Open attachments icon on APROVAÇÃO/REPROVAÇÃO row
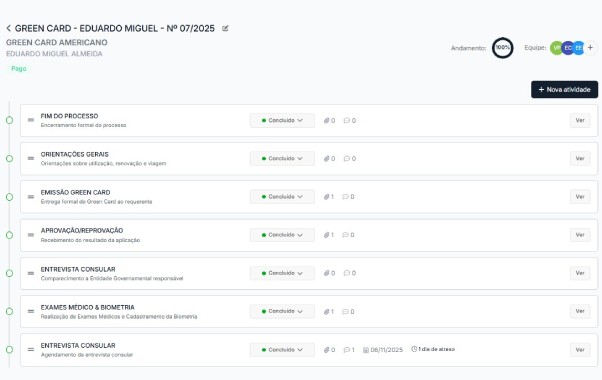Screen dimensions: 602x380 point(326,235)
